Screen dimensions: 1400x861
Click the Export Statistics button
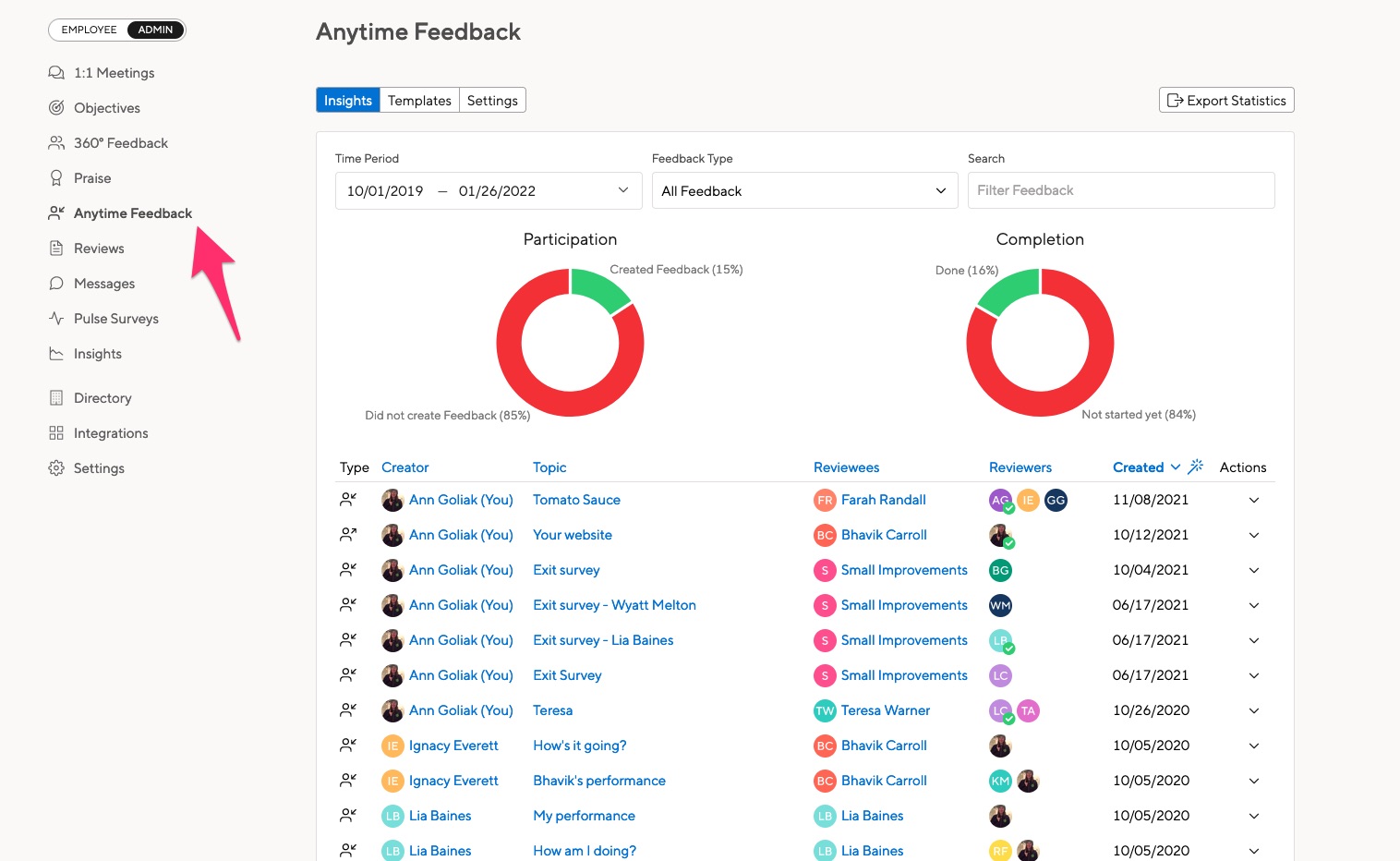tap(1225, 100)
